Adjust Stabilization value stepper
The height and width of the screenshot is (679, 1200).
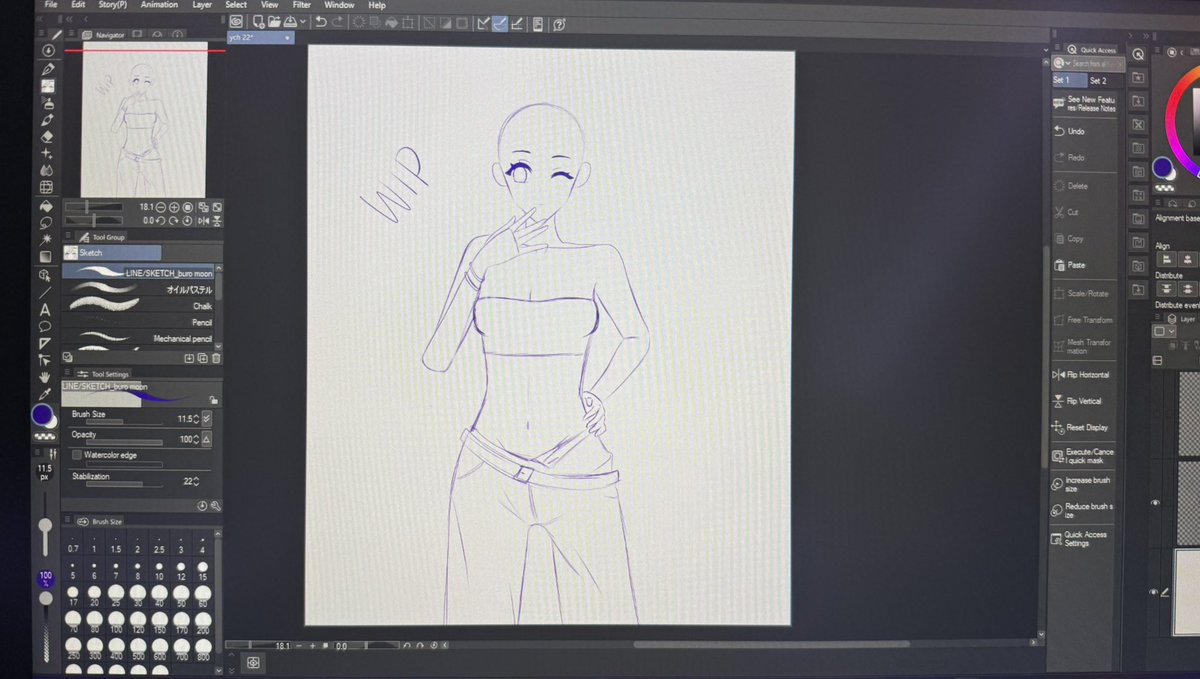pos(196,482)
